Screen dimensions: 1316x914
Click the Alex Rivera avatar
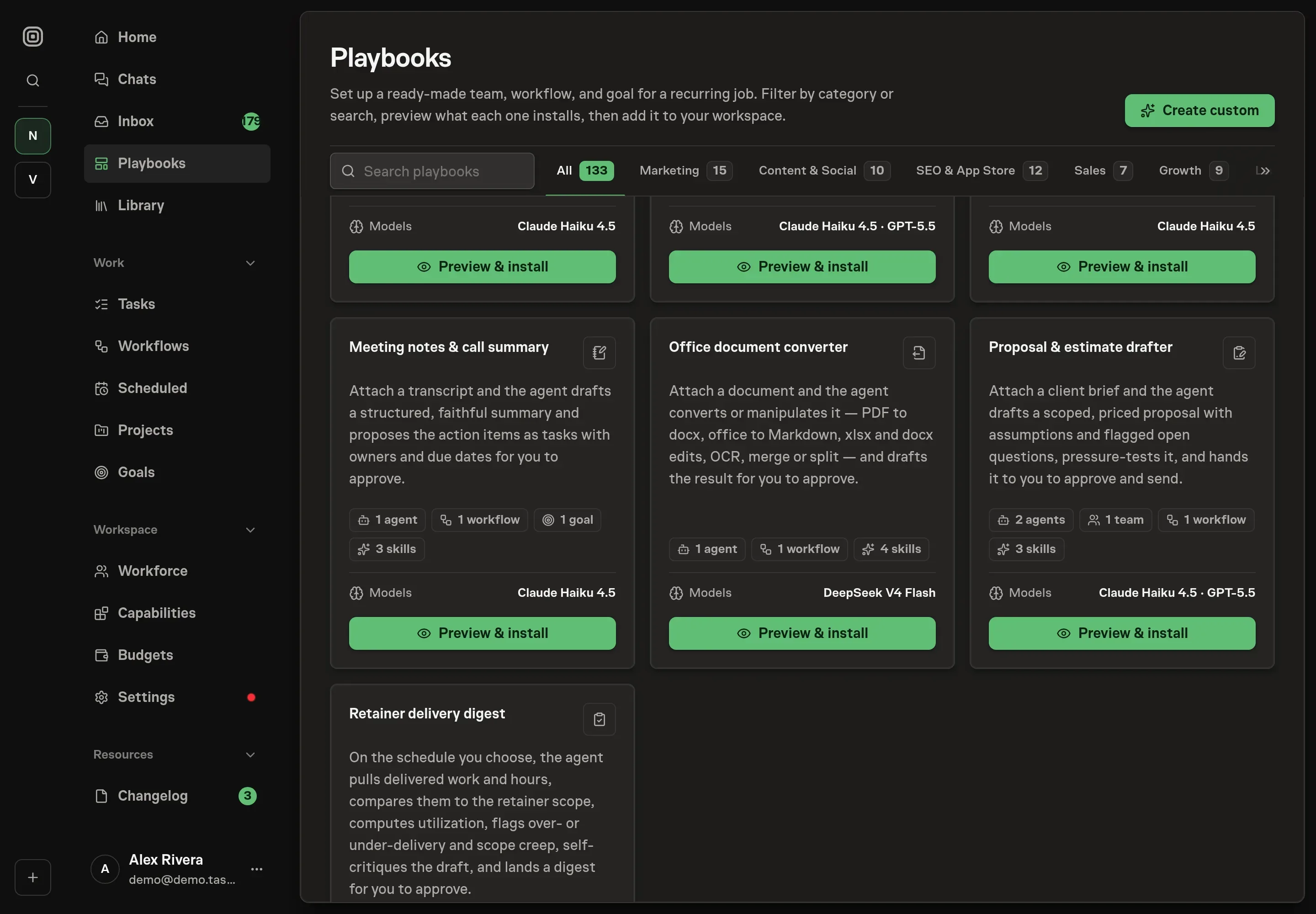coord(105,869)
